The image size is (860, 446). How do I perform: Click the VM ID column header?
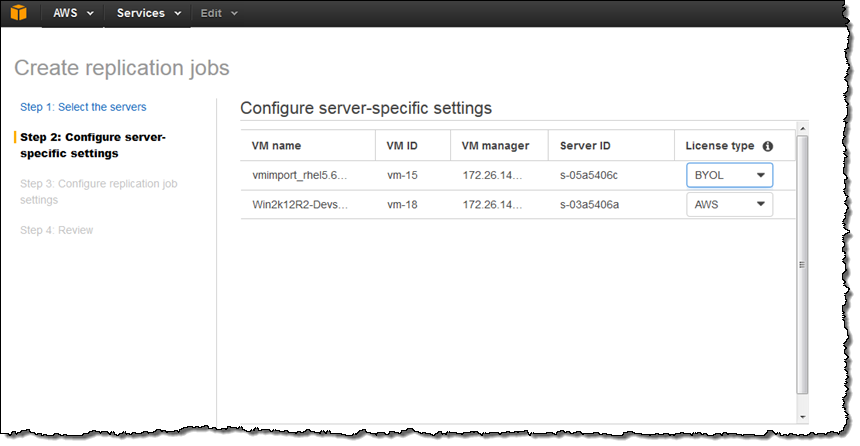[402, 146]
